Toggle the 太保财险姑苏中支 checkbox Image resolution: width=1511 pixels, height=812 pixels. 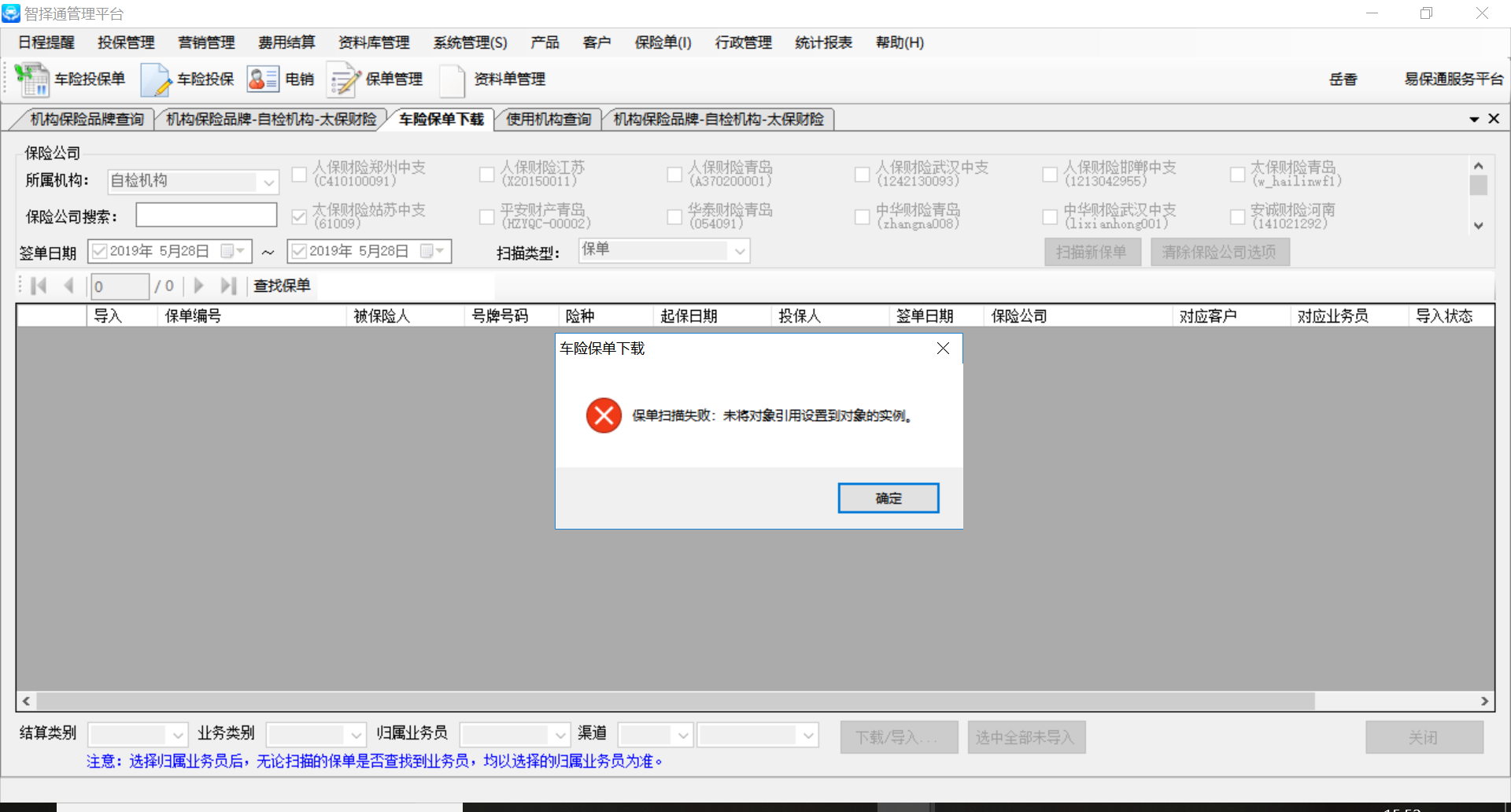coord(299,216)
